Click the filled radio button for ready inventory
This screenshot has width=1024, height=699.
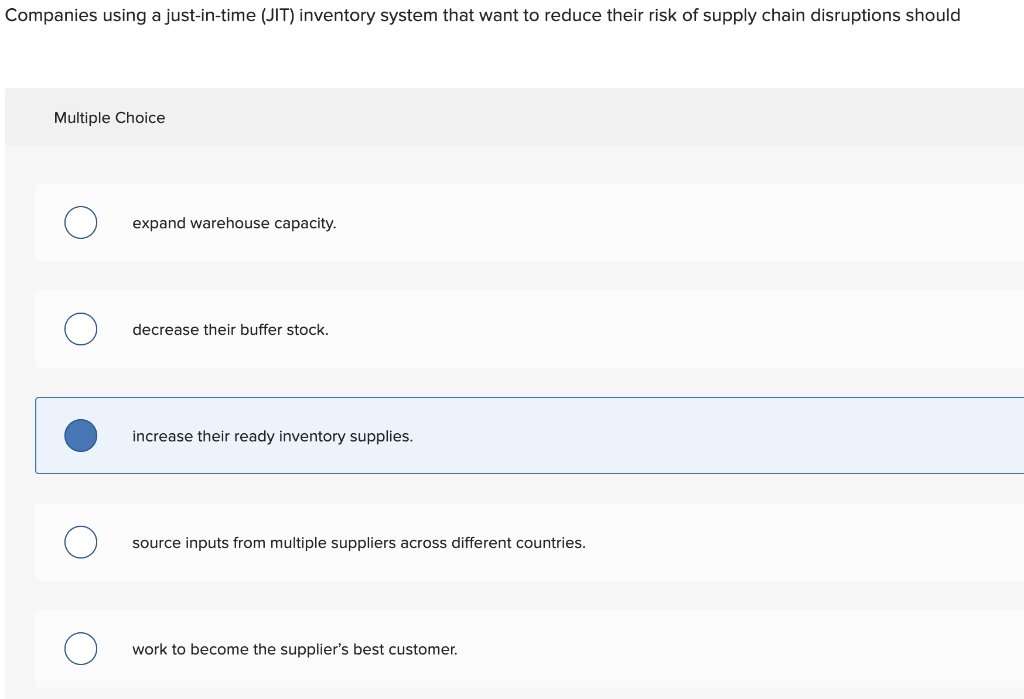coord(81,436)
